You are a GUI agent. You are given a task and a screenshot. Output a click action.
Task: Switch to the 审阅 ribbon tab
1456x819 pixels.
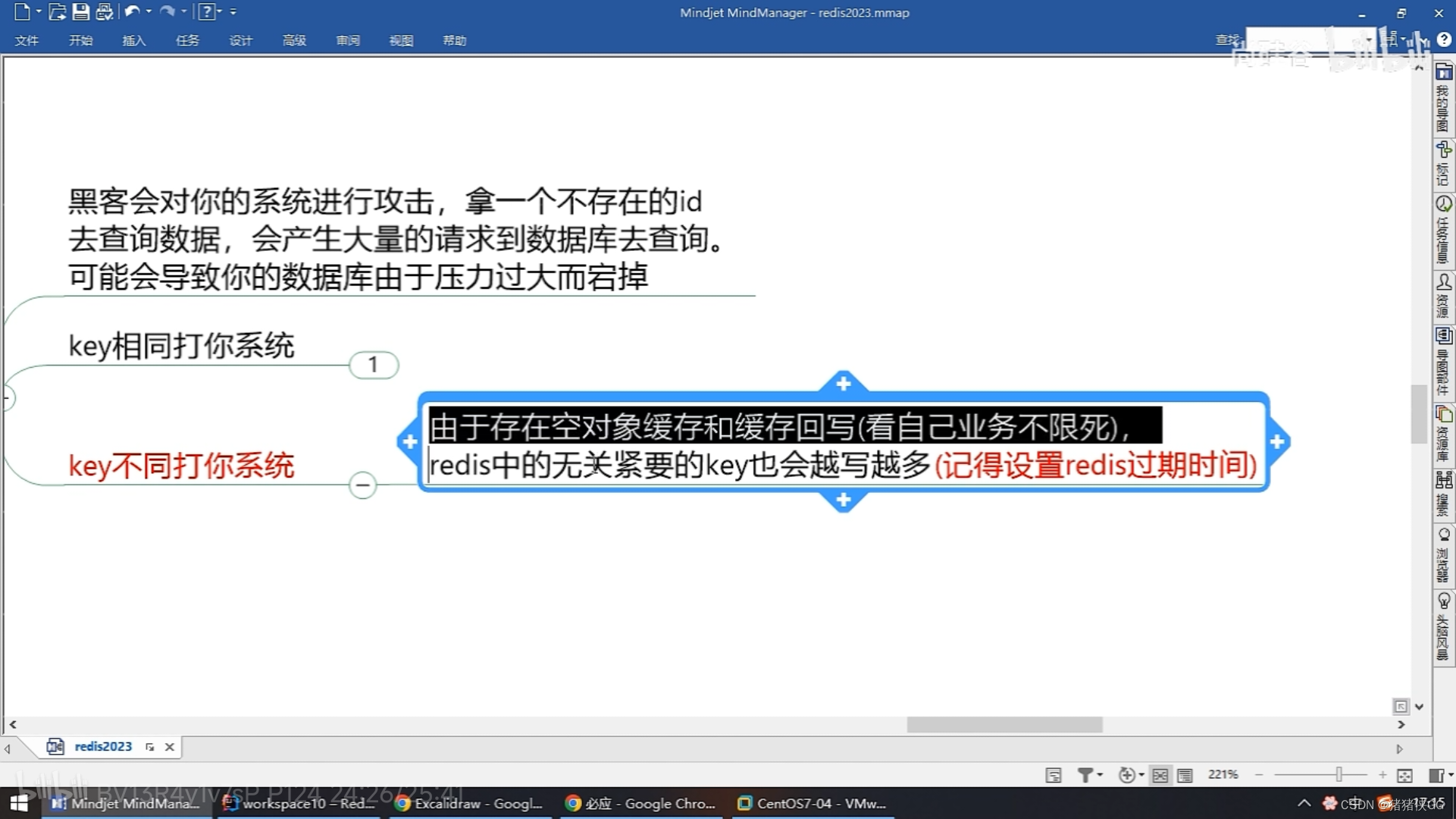click(348, 40)
